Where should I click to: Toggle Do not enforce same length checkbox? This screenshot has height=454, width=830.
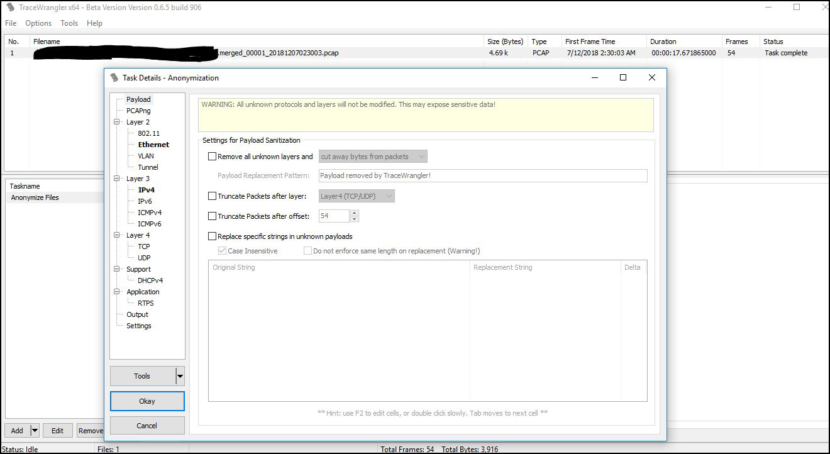(308, 251)
